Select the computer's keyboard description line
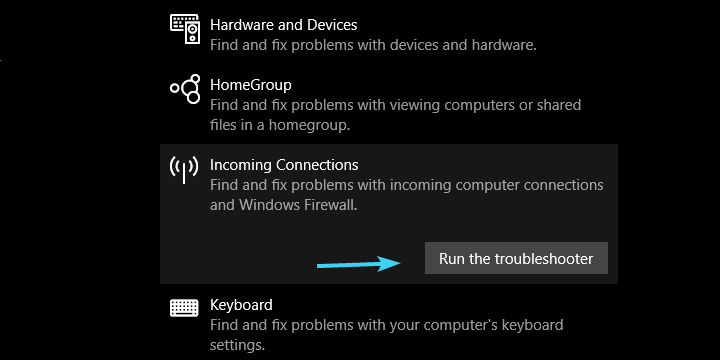Image resolution: width=720 pixels, height=360 pixels. click(x=386, y=325)
